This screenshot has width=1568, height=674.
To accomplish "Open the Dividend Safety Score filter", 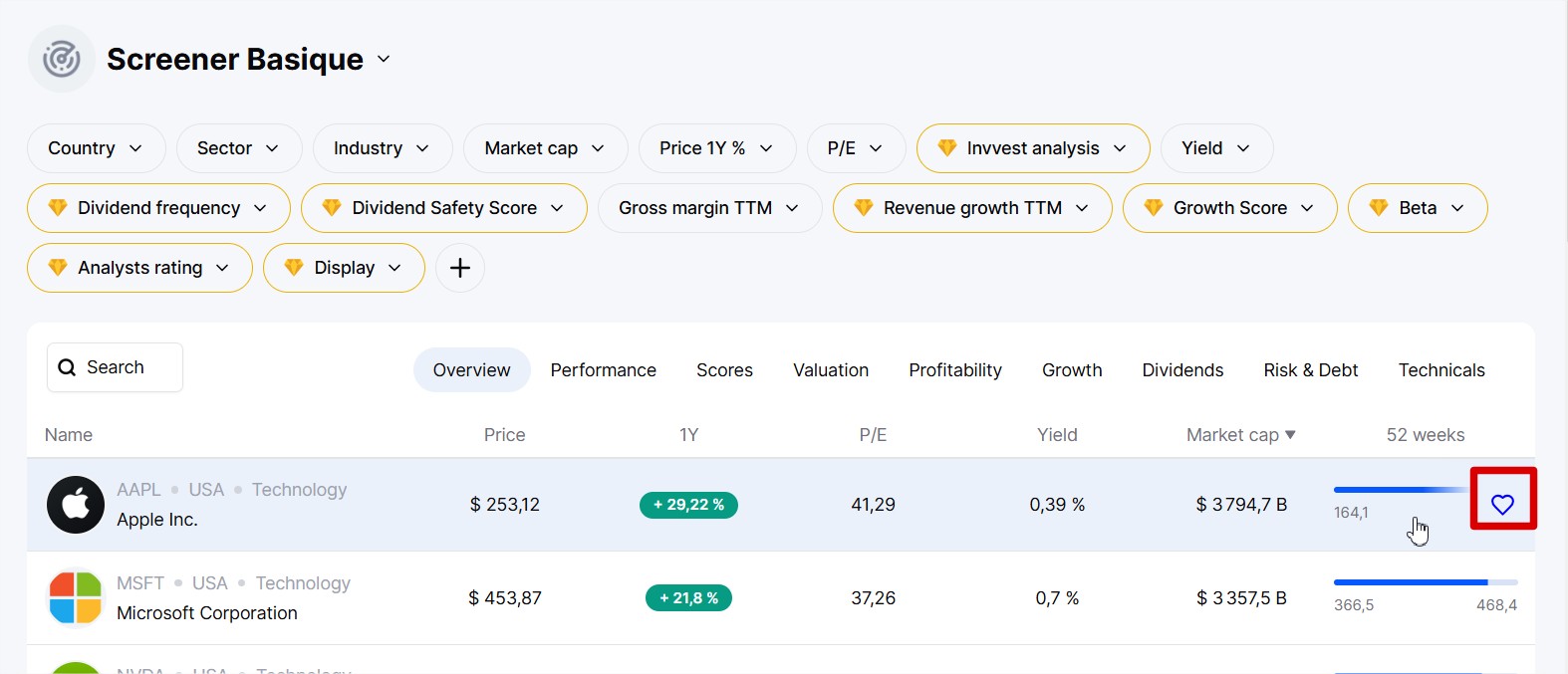I will point(444,208).
